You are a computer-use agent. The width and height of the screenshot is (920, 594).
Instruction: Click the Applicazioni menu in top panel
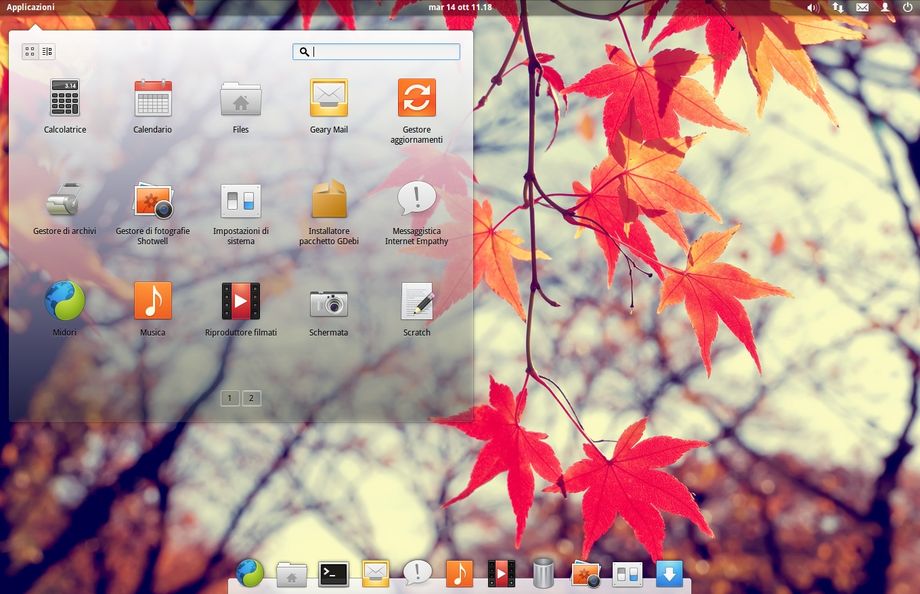(31, 7)
